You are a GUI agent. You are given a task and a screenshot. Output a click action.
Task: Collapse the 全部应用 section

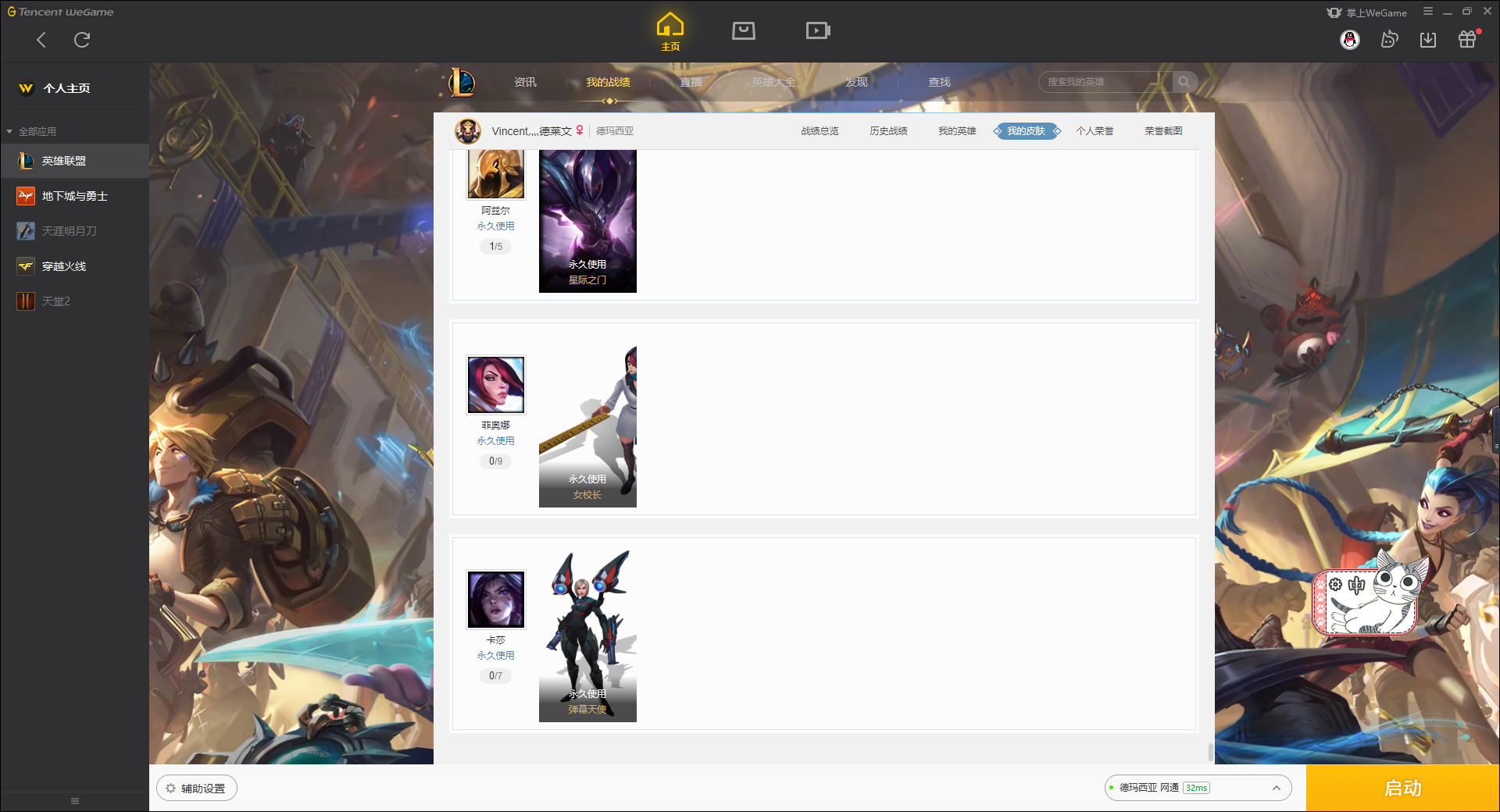click(x=31, y=131)
